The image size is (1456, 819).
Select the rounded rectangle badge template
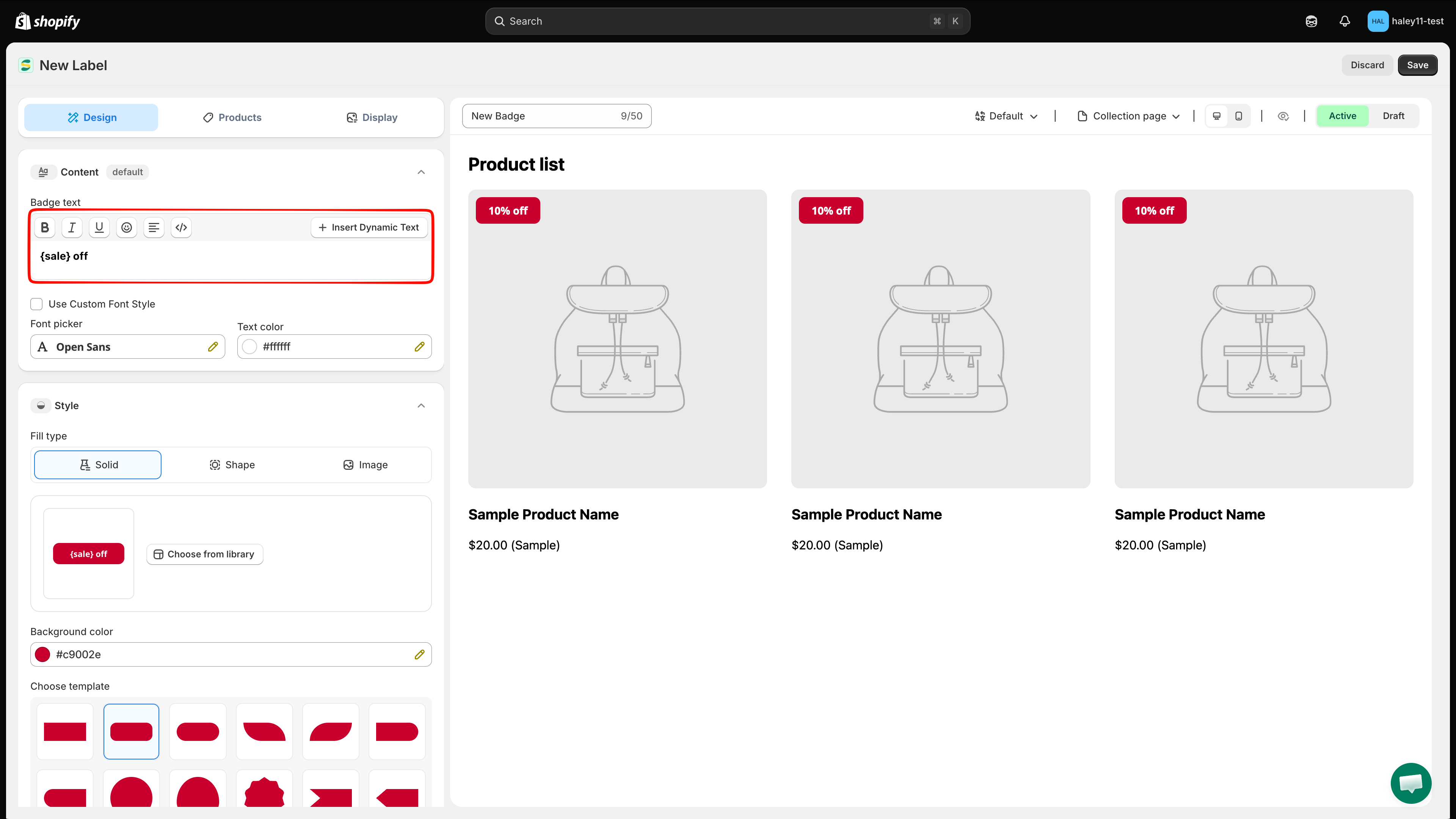coord(131,731)
